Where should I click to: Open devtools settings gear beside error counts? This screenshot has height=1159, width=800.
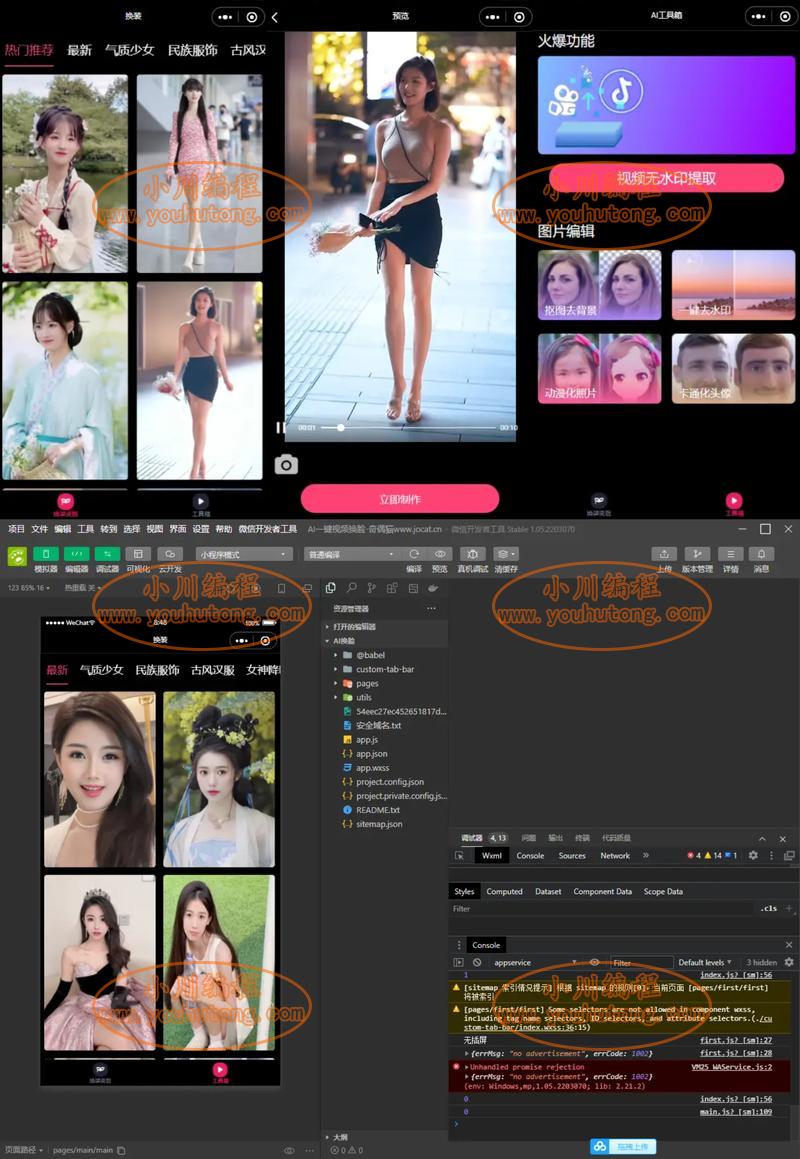(x=753, y=855)
